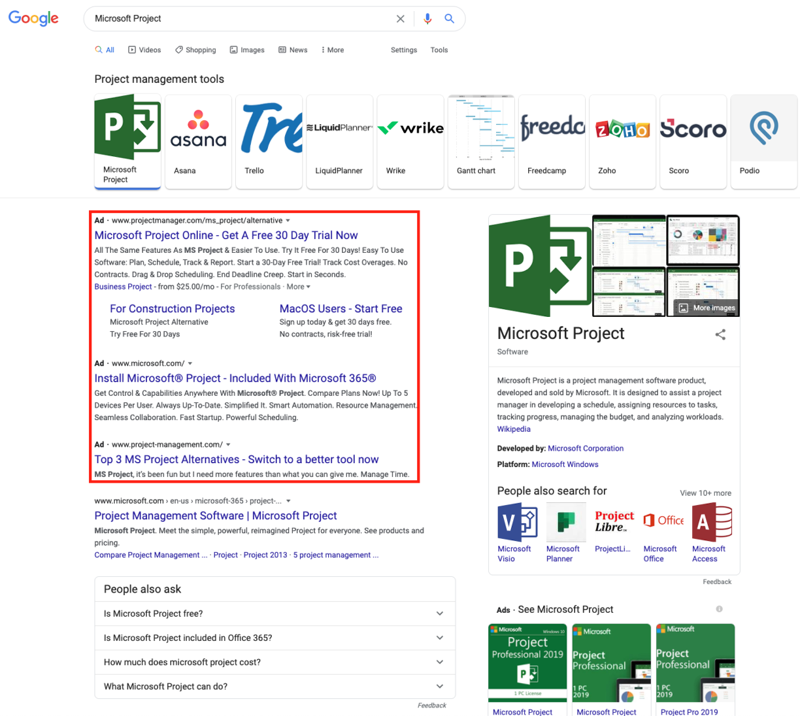The width and height of the screenshot is (800, 716).
Task: Open 'Project Management Software | Microsoft Project' result
Action: coord(215,515)
